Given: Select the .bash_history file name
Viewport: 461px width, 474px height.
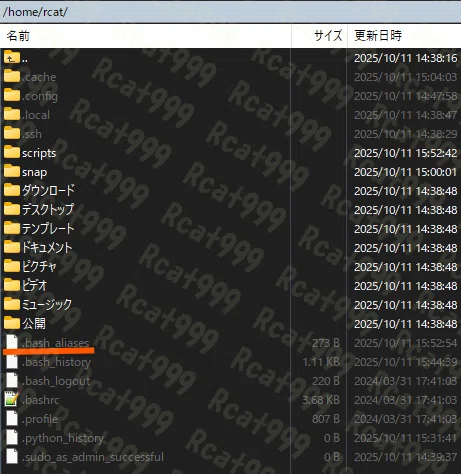Looking at the screenshot, I should pos(56,362).
